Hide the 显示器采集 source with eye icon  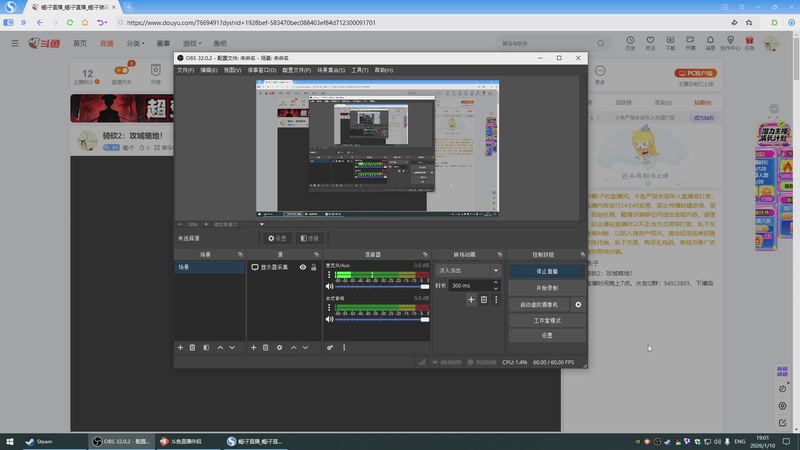pos(303,267)
